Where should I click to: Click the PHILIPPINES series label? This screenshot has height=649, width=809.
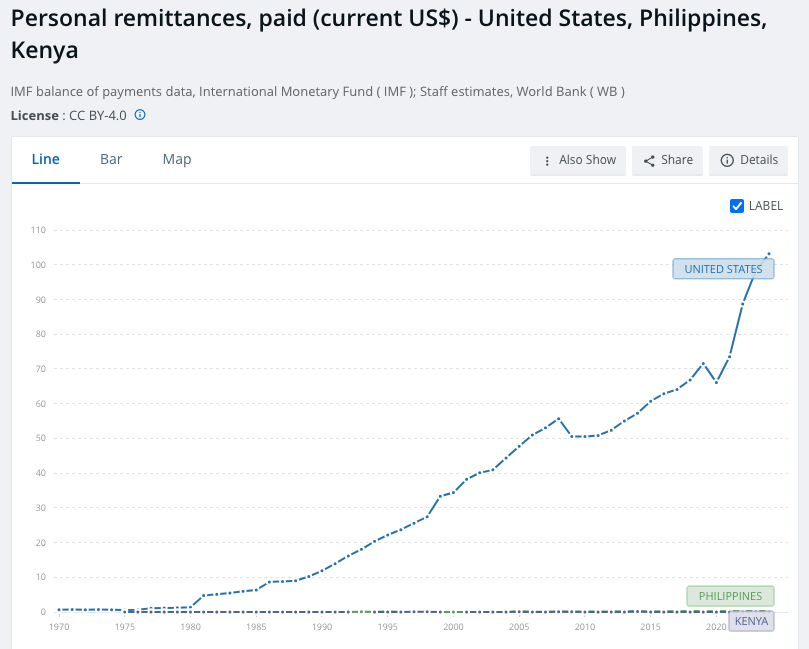[x=730, y=596]
